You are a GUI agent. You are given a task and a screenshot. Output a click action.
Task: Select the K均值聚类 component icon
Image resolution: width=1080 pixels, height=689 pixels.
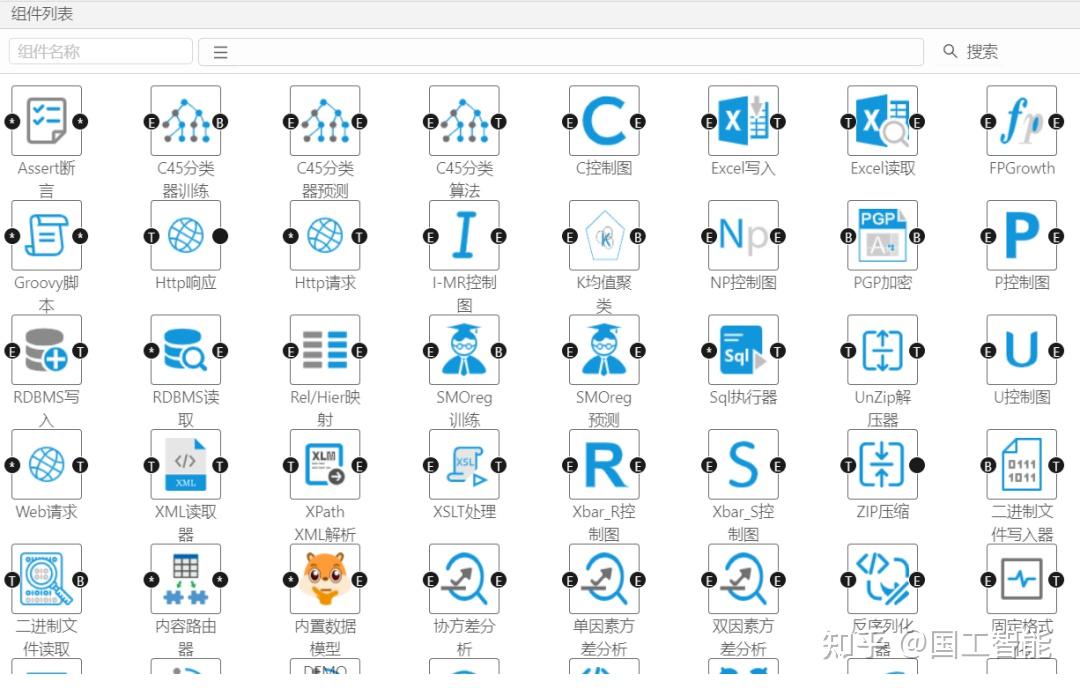[604, 236]
